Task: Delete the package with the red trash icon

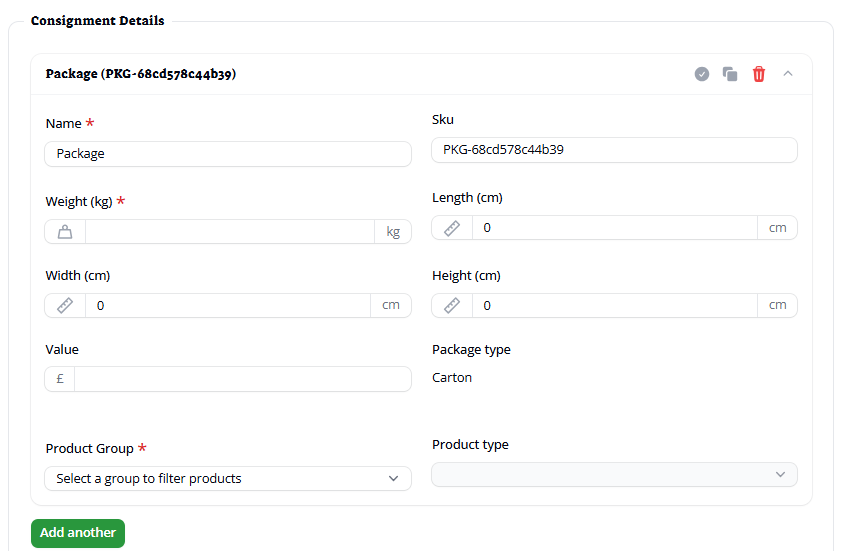Action: click(x=759, y=74)
